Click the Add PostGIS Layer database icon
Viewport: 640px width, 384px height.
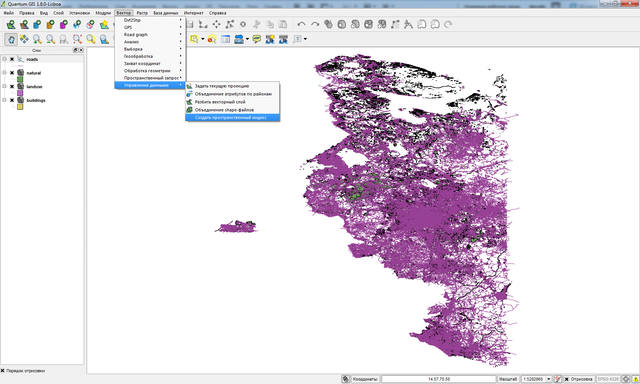[37, 24]
